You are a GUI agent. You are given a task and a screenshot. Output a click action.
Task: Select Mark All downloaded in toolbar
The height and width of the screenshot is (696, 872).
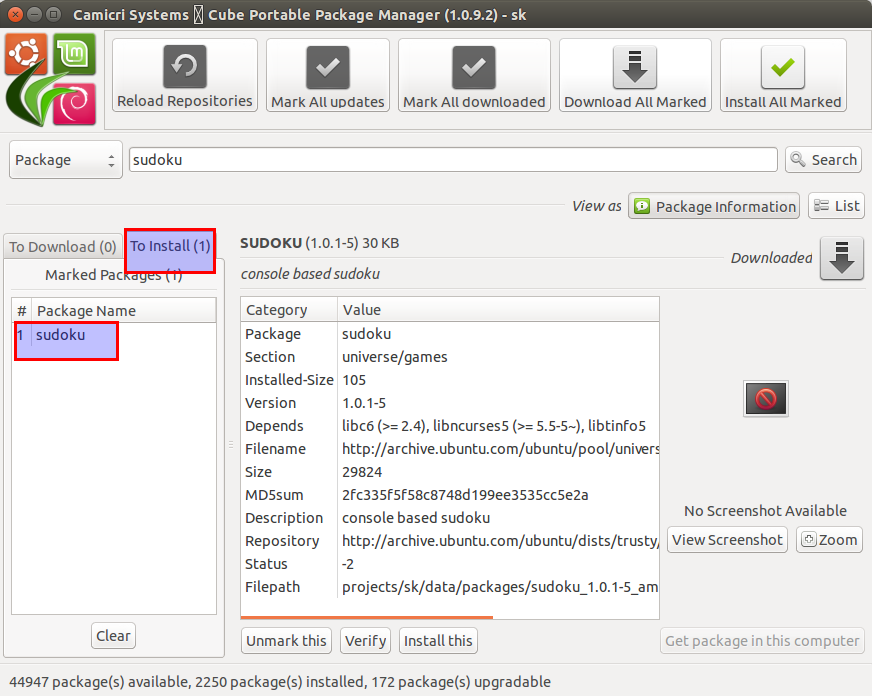(x=474, y=75)
